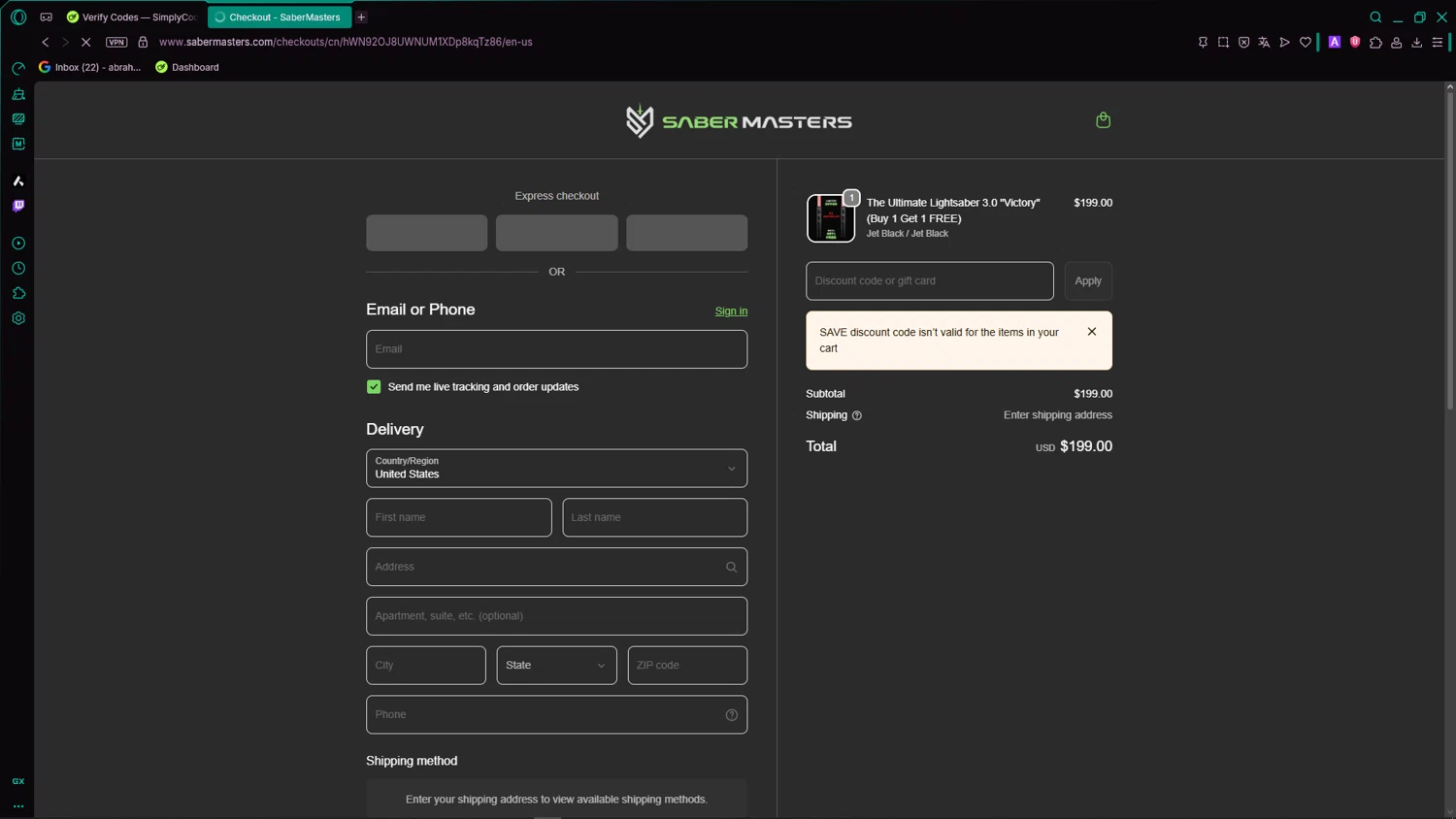
Task: Focus the Last name field
Action: point(655,517)
